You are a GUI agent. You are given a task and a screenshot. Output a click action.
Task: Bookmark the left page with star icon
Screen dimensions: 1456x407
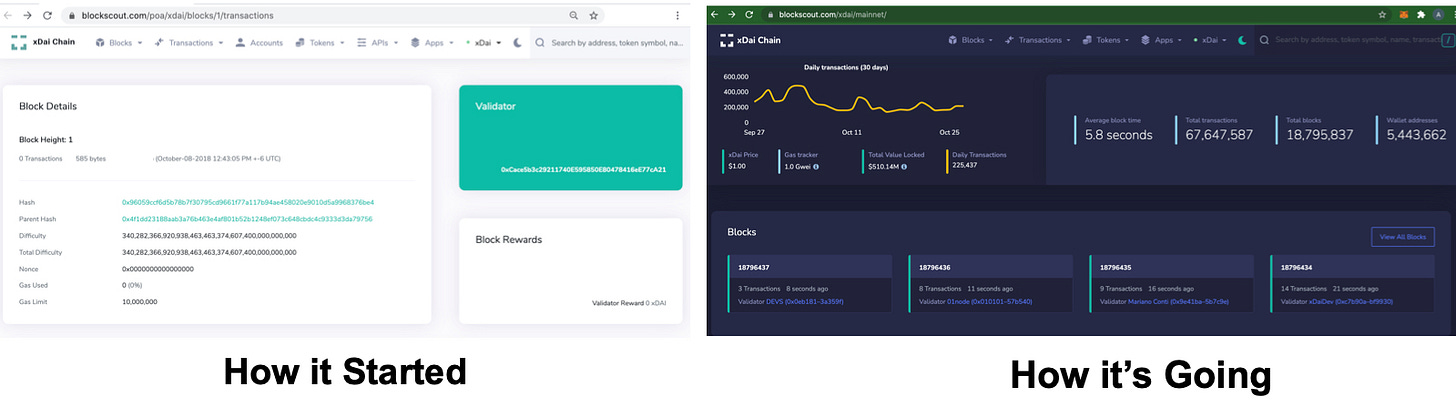tap(593, 16)
